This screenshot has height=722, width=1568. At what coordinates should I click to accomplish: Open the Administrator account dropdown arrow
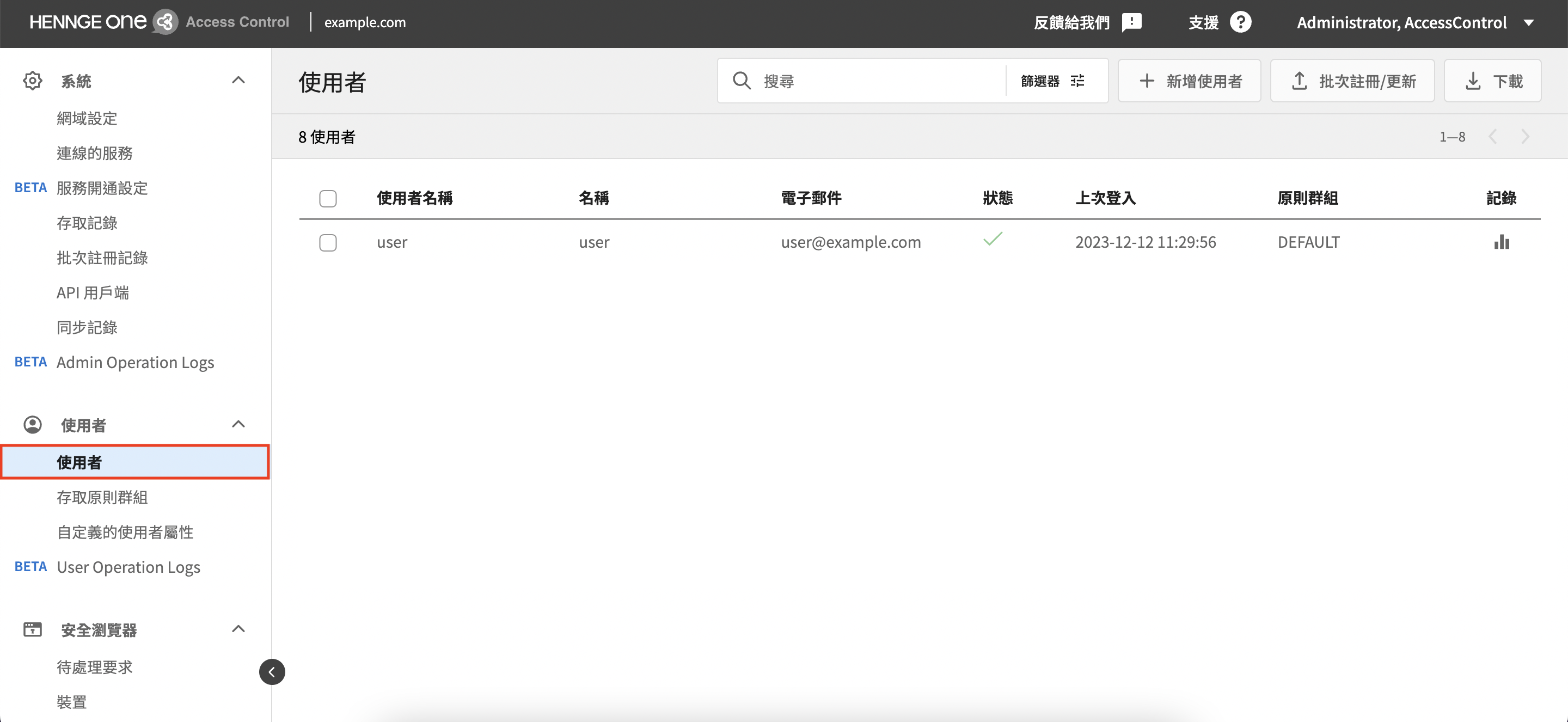click(1528, 22)
